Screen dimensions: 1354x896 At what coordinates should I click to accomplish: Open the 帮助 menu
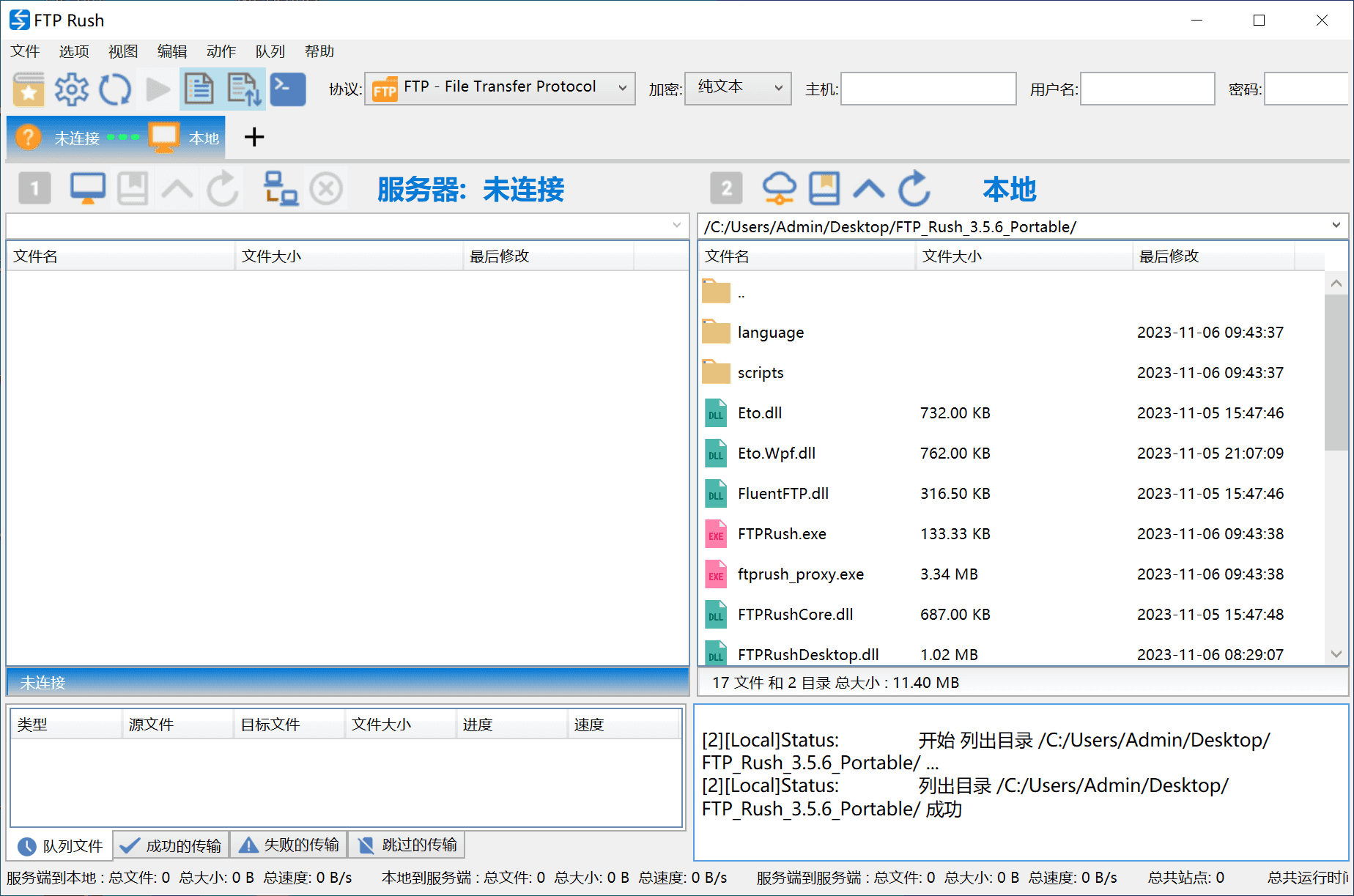319,51
